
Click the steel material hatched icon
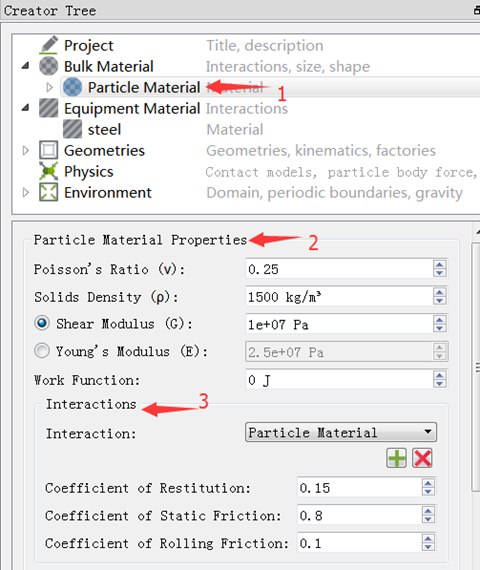coord(72,129)
